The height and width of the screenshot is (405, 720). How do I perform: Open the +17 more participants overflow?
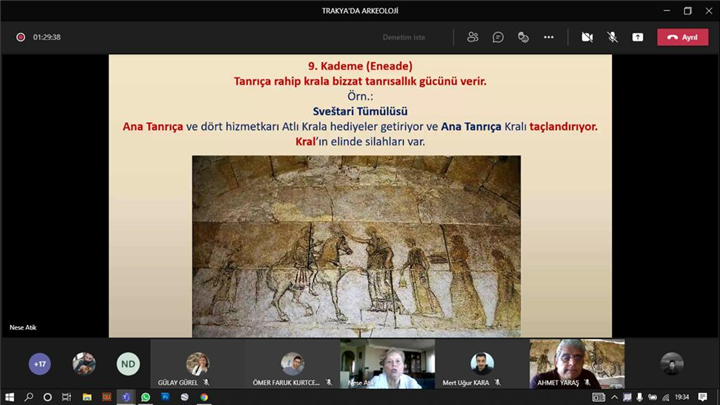pos(39,364)
